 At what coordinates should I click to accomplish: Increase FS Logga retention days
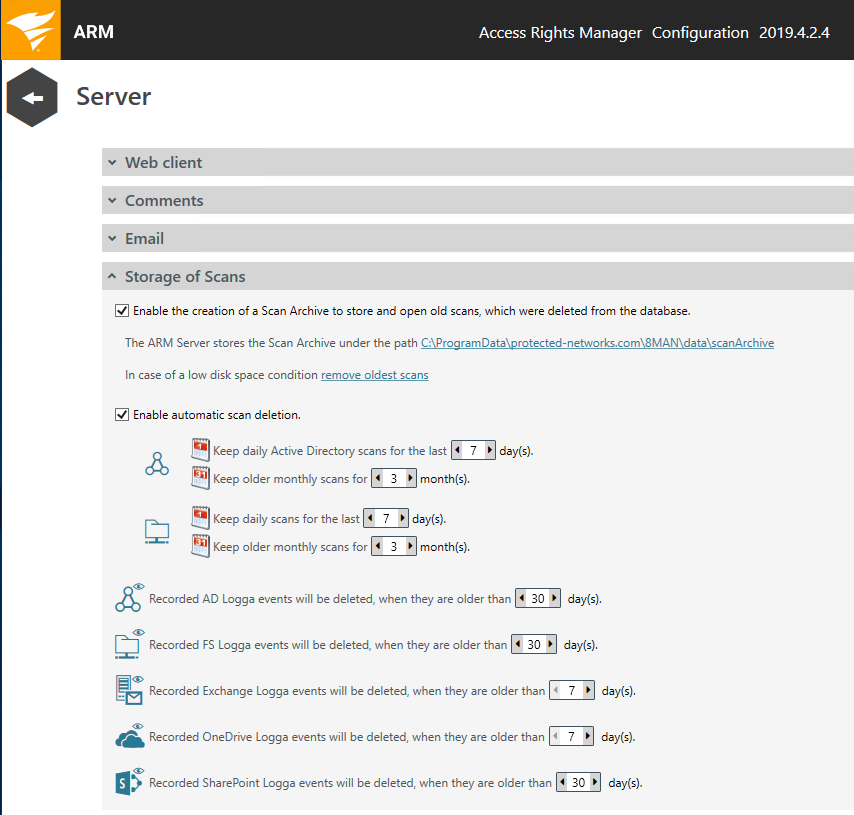coord(551,644)
